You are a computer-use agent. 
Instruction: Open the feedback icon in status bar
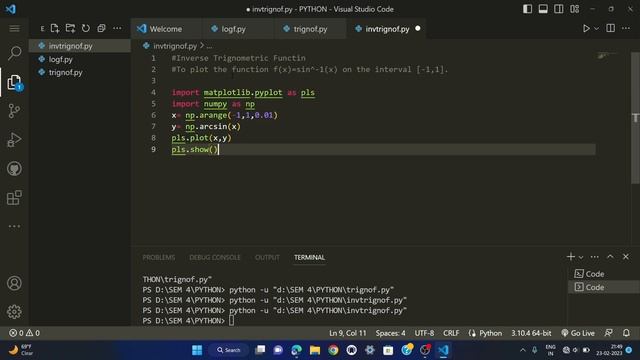point(609,333)
